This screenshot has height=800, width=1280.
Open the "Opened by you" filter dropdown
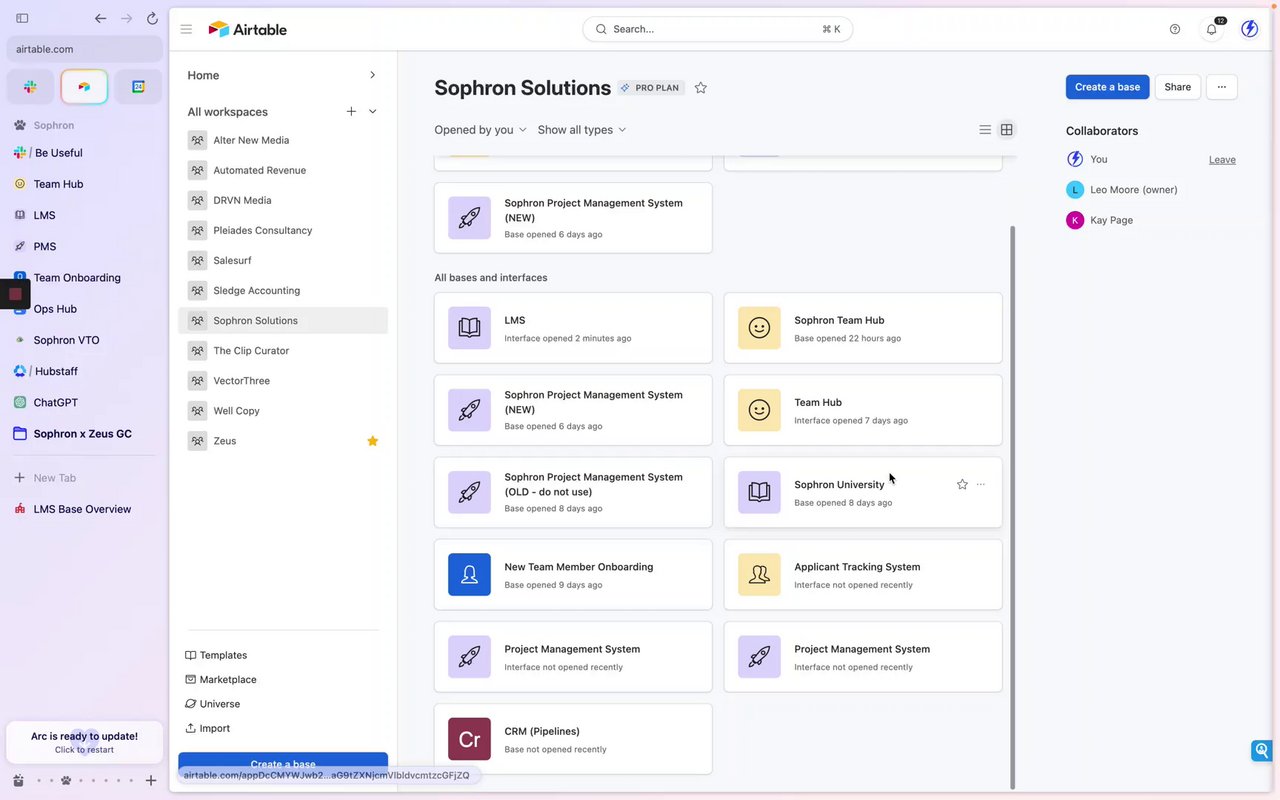(480, 130)
